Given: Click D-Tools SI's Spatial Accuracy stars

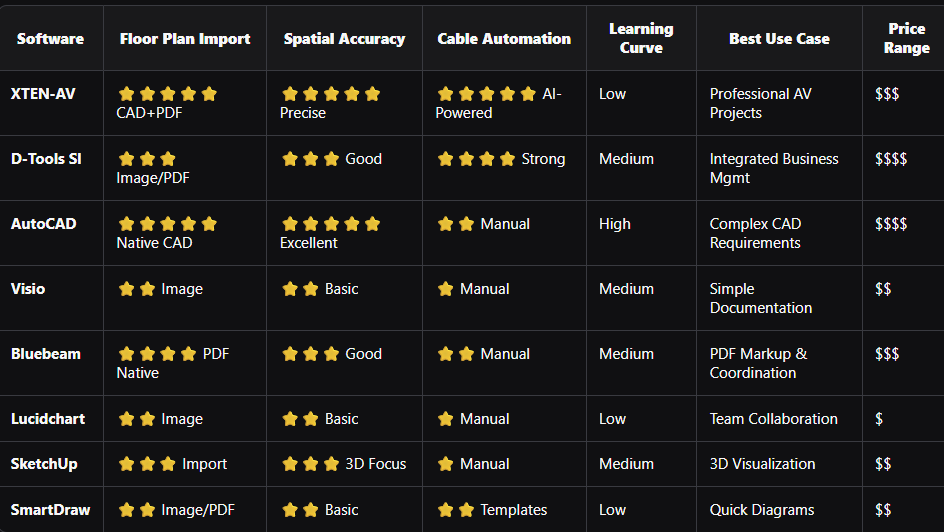Looking at the screenshot, I should pos(311,159).
